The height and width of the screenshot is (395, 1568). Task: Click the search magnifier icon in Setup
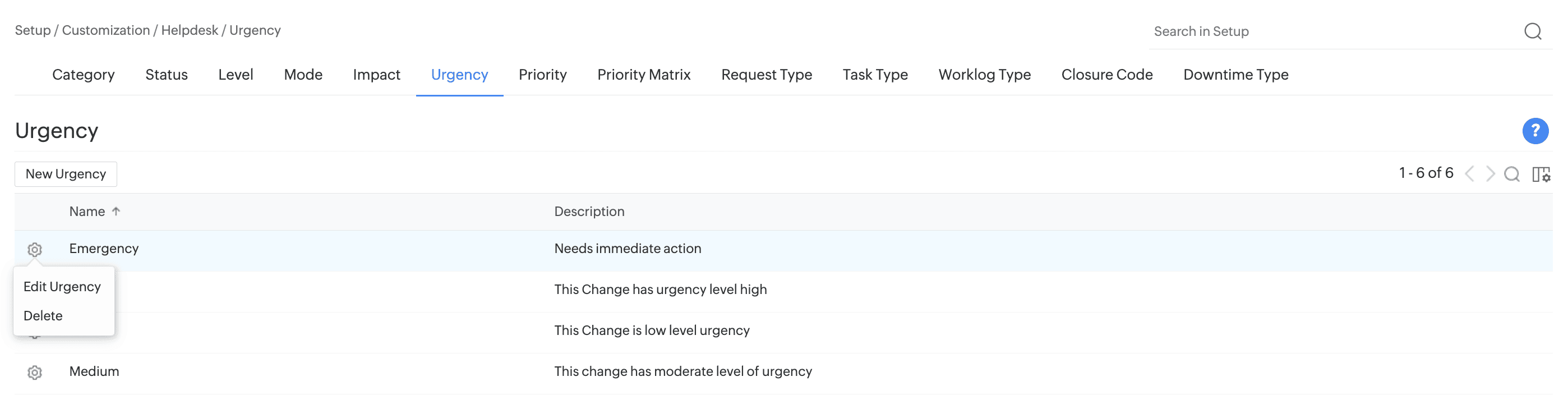[1532, 31]
